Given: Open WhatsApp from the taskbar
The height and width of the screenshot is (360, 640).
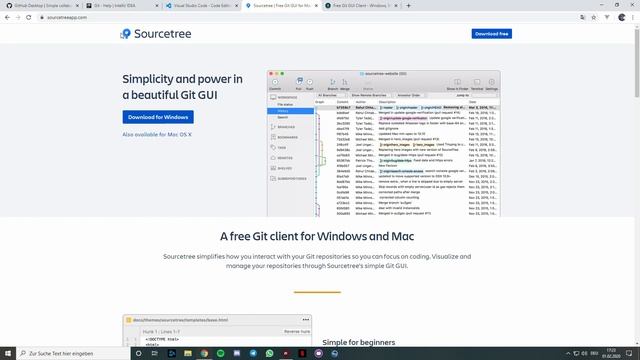Looking at the screenshot, I should [269, 353].
